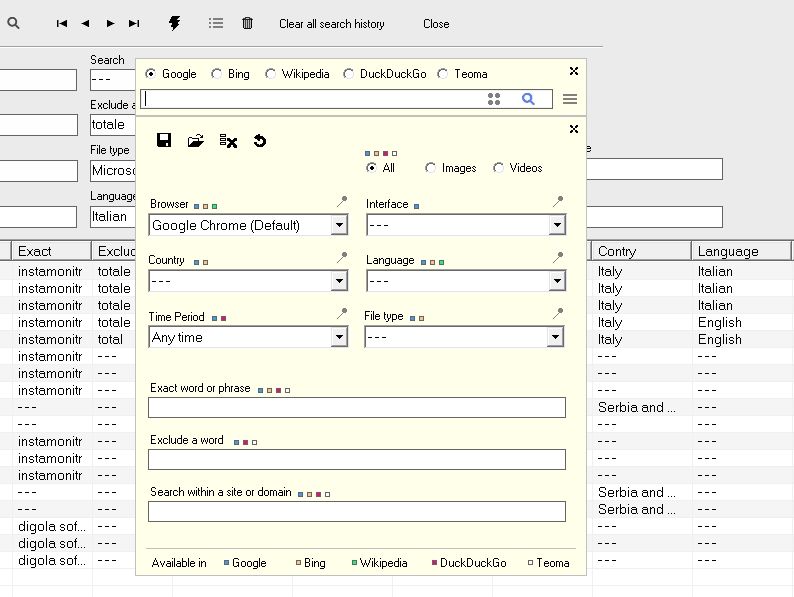Click the background Exclude field containing totale

[112, 125]
